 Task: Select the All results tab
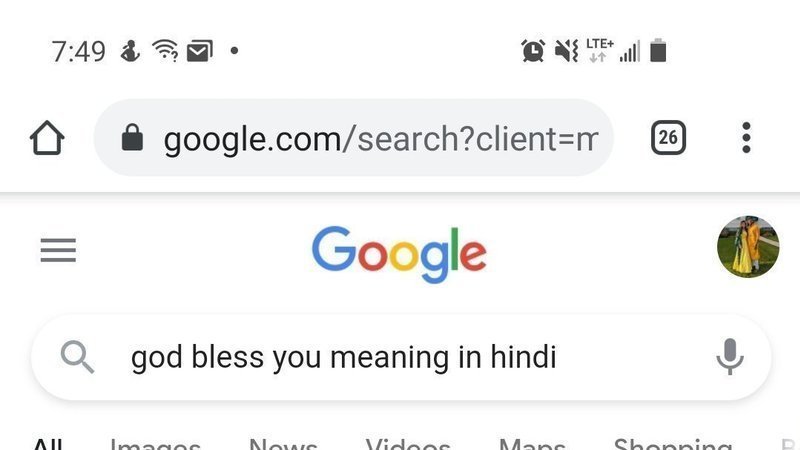point(47,444)
